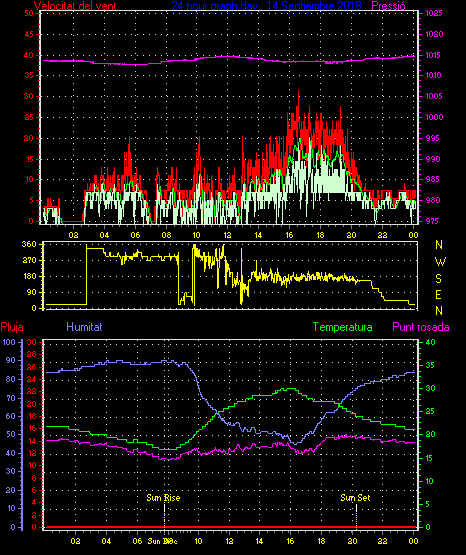This screenshot has width=466, height=555.
Task: Click the 'Temperatura' legend label
Action: click(x=343, y=327)
